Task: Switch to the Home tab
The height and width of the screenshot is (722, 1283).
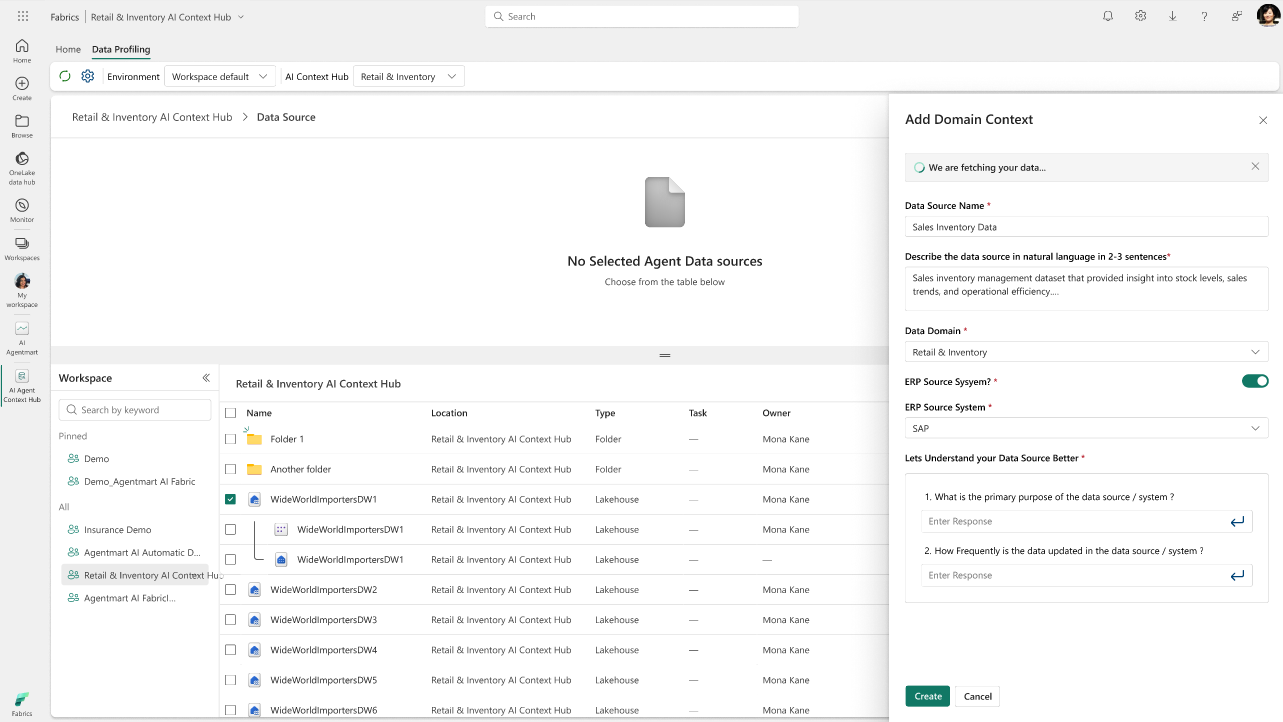Action: click(68, 49)
